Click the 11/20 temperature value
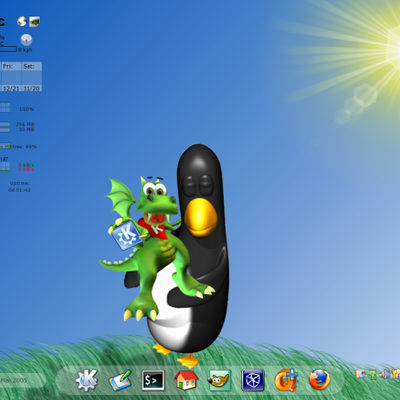 (x=32, y=88)
